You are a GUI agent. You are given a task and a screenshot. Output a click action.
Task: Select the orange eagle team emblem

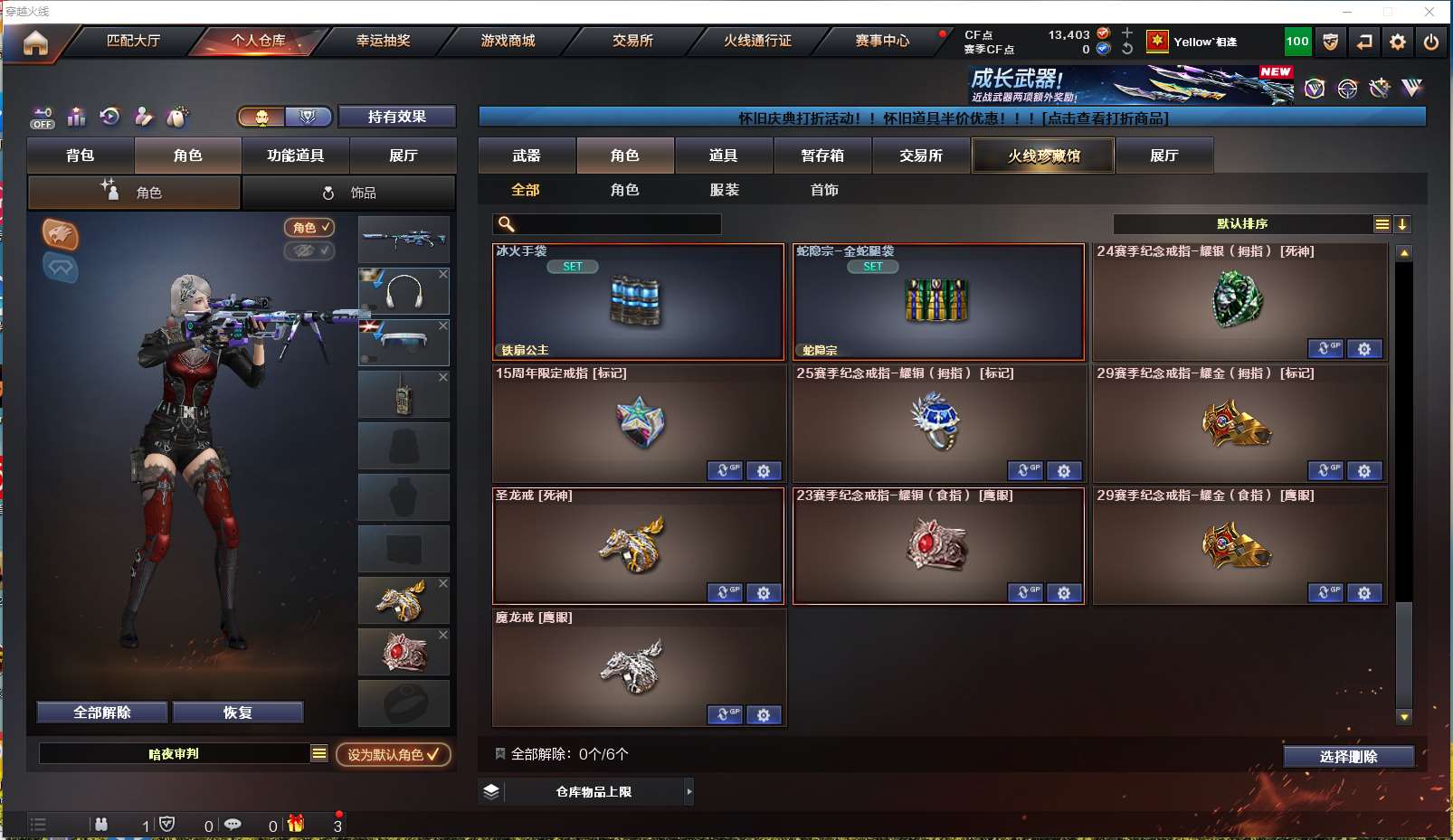(x=60, y=235)
